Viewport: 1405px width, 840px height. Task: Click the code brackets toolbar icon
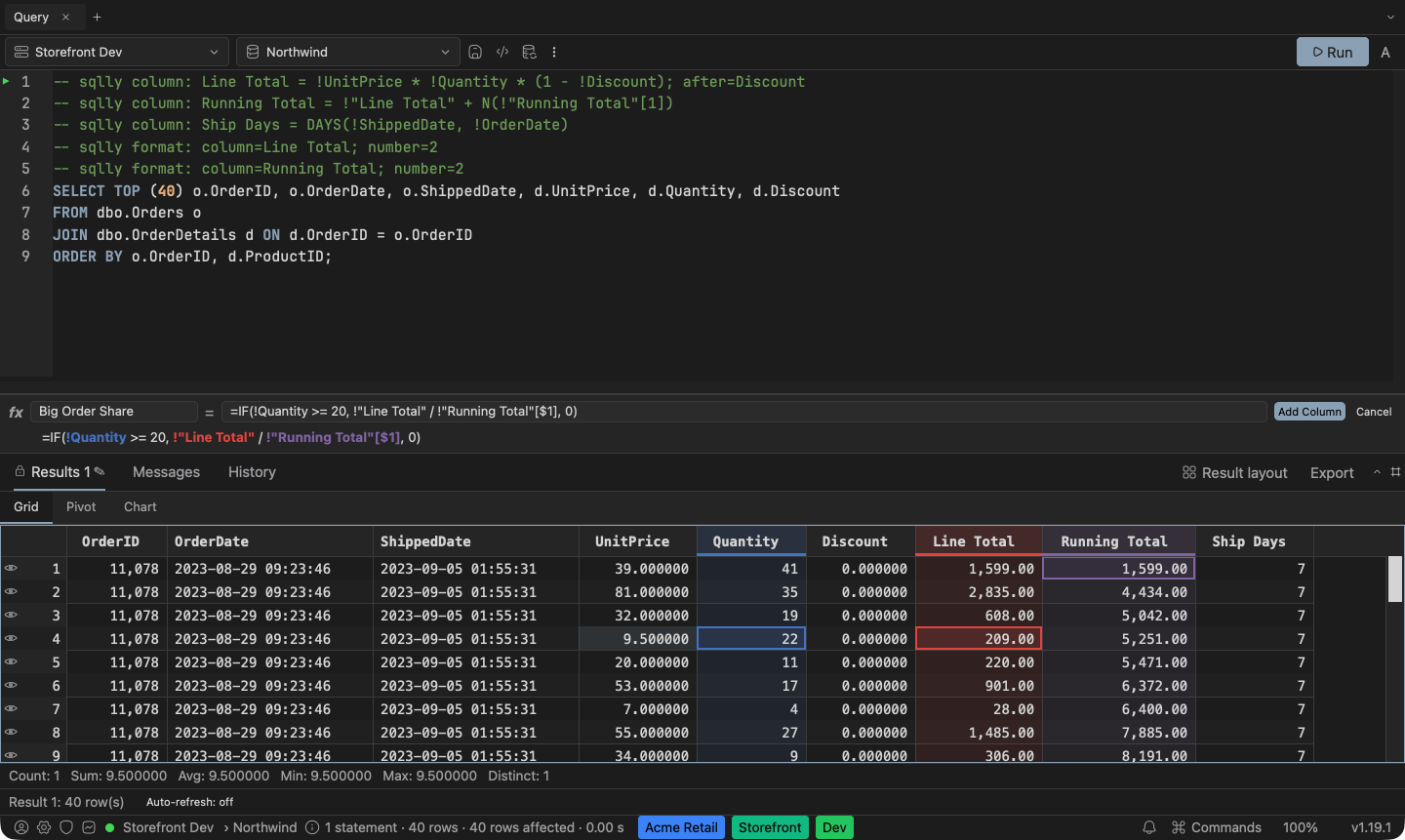click(x=502, y=52)
